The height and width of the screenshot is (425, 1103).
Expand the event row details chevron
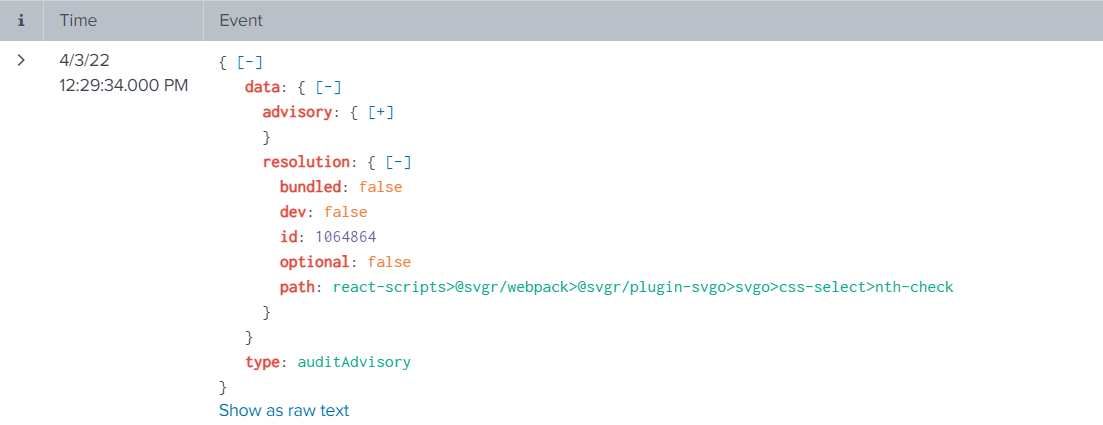(21, 61)
